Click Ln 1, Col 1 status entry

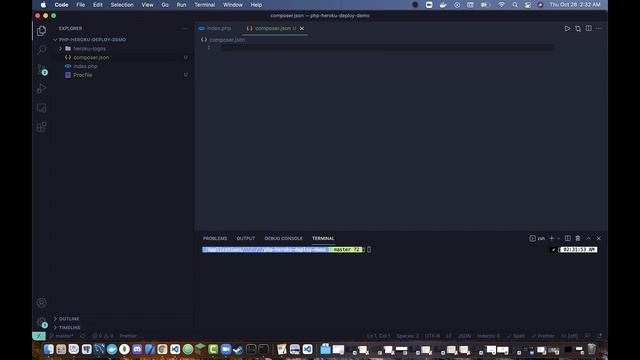tap(378, 336)
